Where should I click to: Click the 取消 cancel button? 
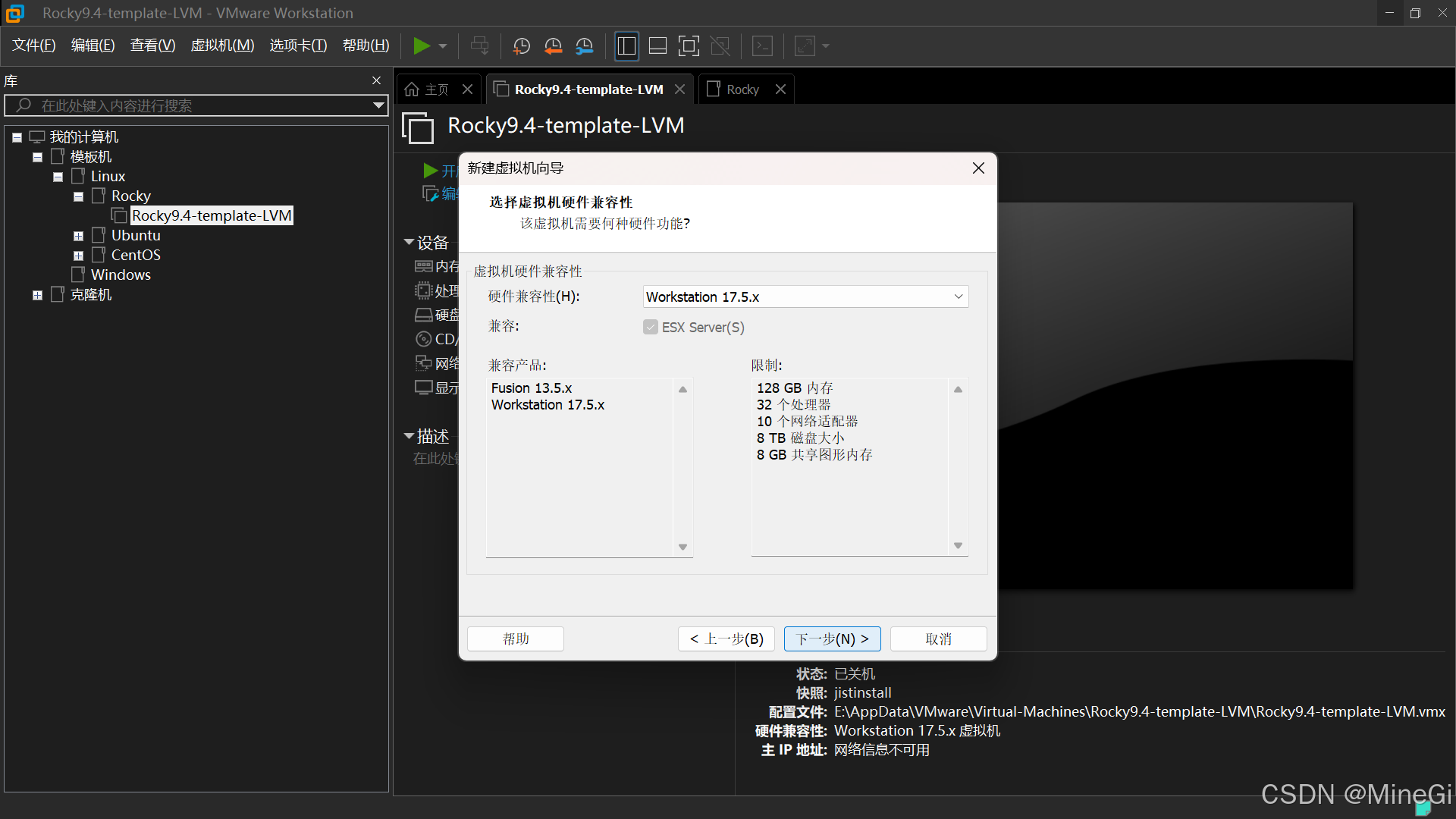tap(938, 639)
